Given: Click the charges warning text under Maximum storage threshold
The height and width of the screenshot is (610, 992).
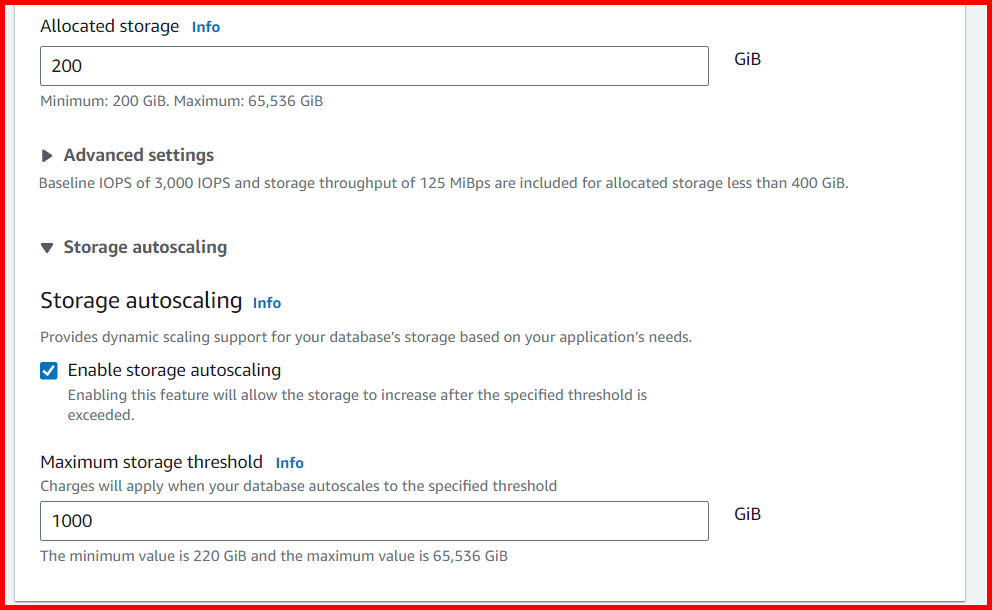Looking at the screenshot, I should pos(297,485).
